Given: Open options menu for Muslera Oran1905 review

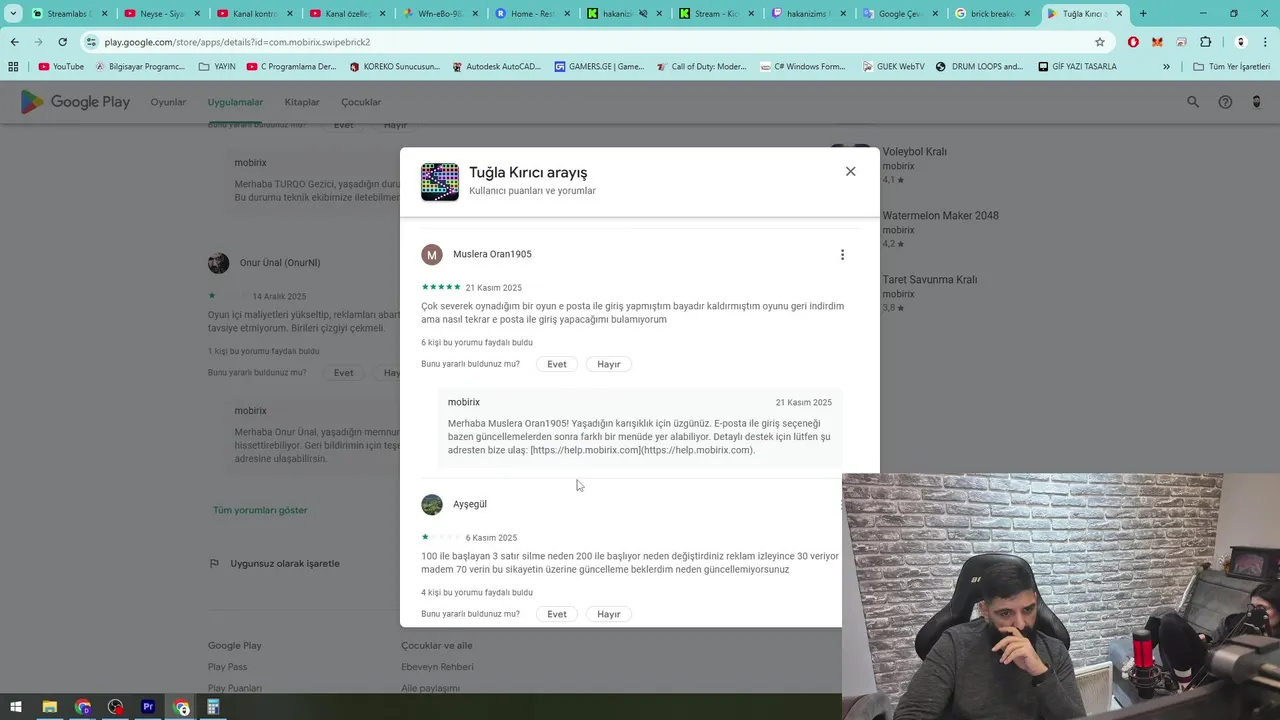Looking at the screenshot, I should pos(842,255).
